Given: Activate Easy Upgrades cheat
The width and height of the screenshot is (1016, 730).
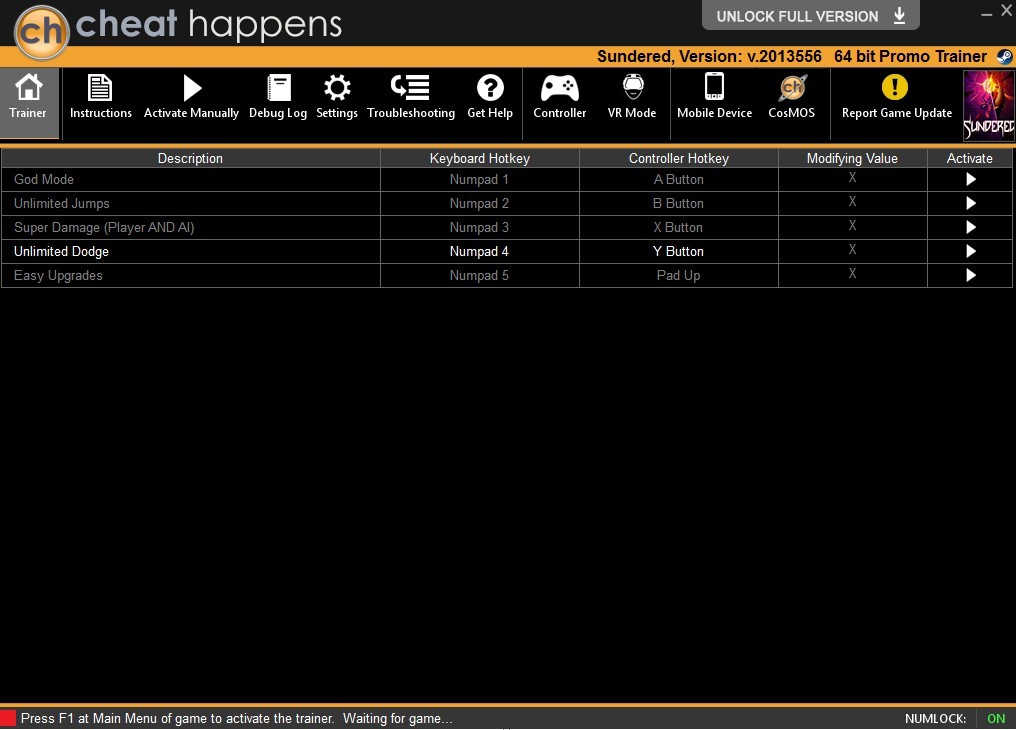Looking at the screenshot, I should click(970, 275).
